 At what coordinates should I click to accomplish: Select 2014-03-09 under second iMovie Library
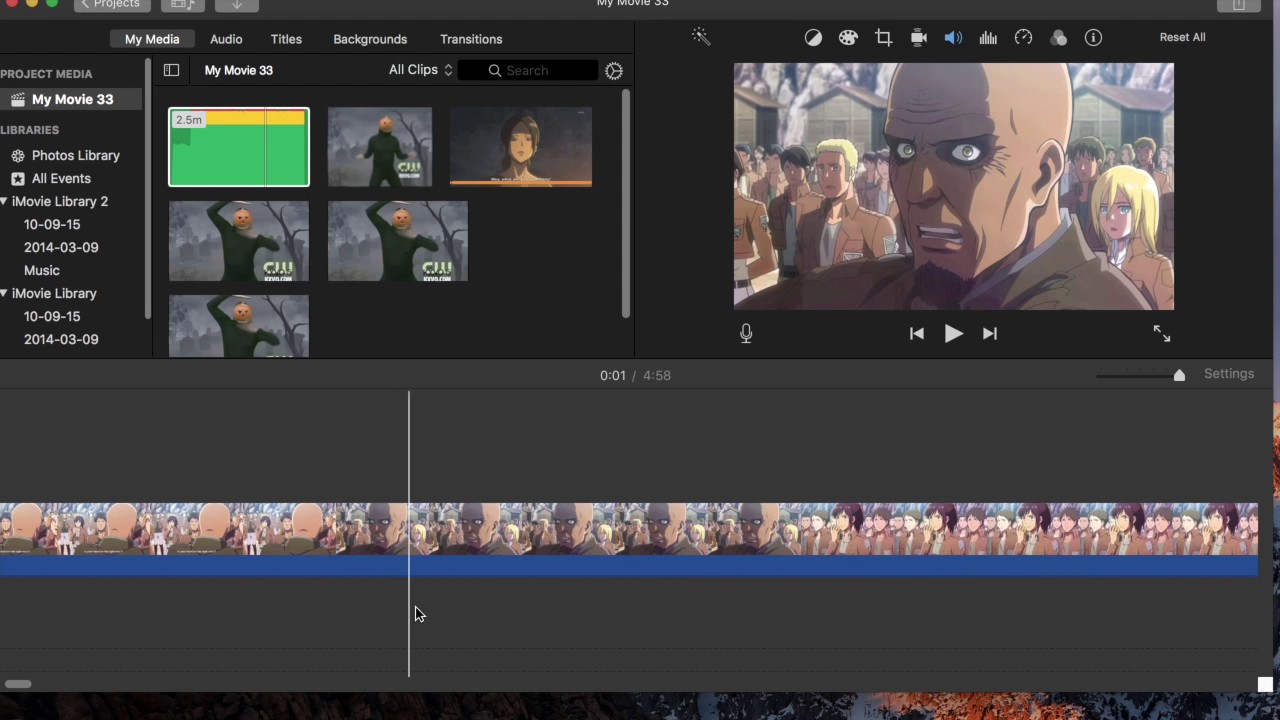coord(61,339)
